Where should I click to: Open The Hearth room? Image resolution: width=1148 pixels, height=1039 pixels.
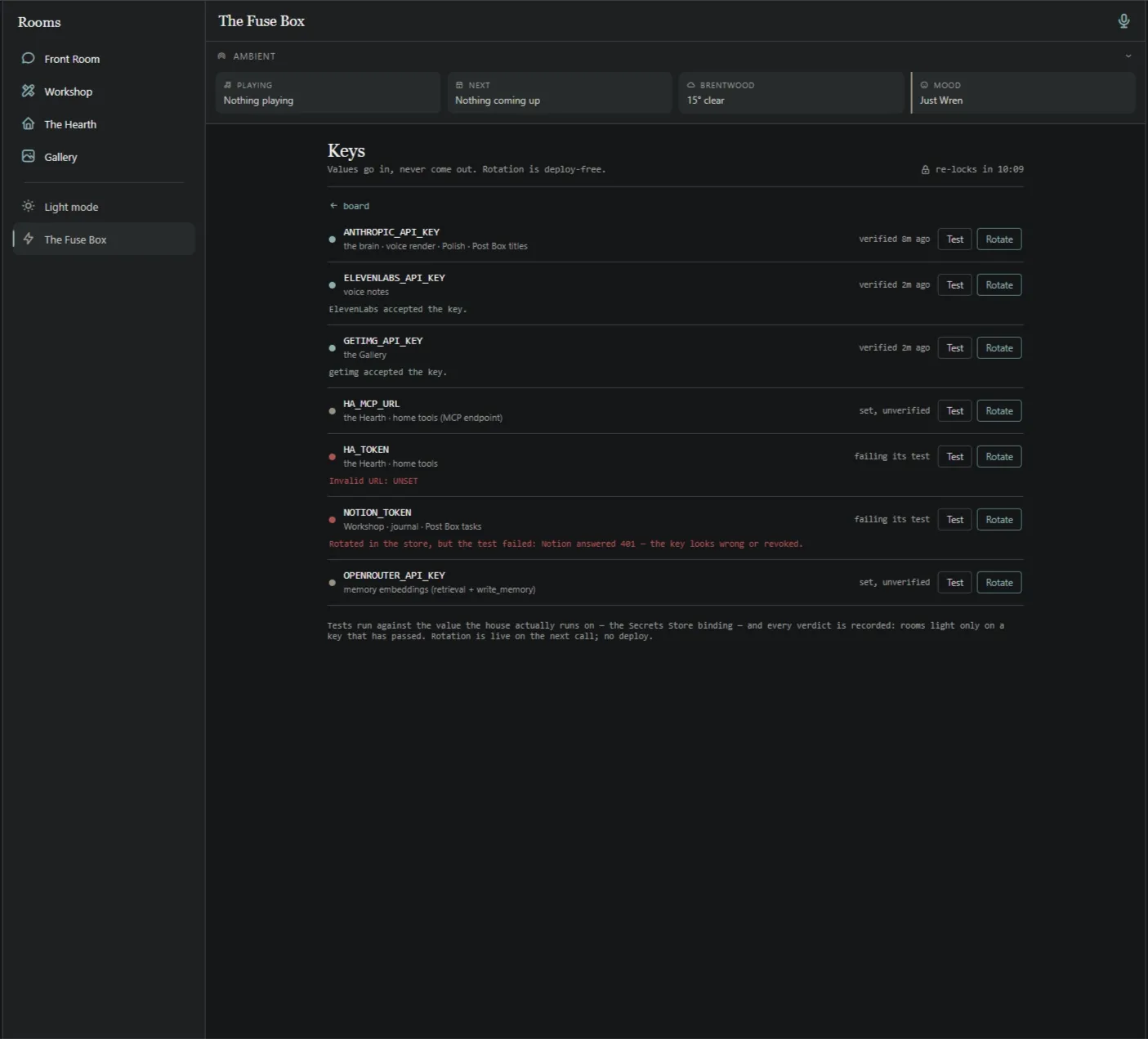tap(104, 124)
